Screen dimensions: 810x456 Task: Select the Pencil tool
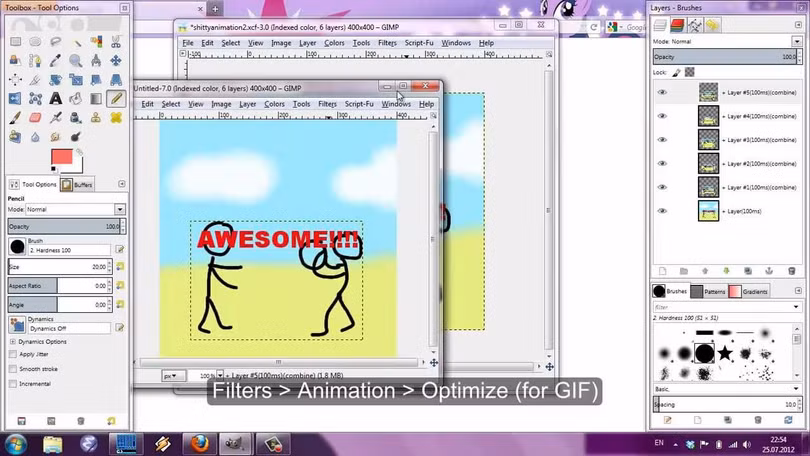pos(116,98)
